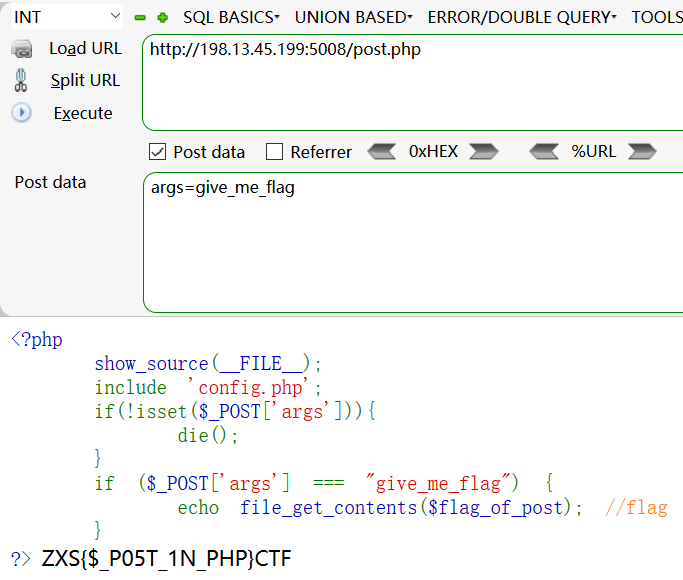
Task: Enable the Referrer checkbox
Action: 274,152
